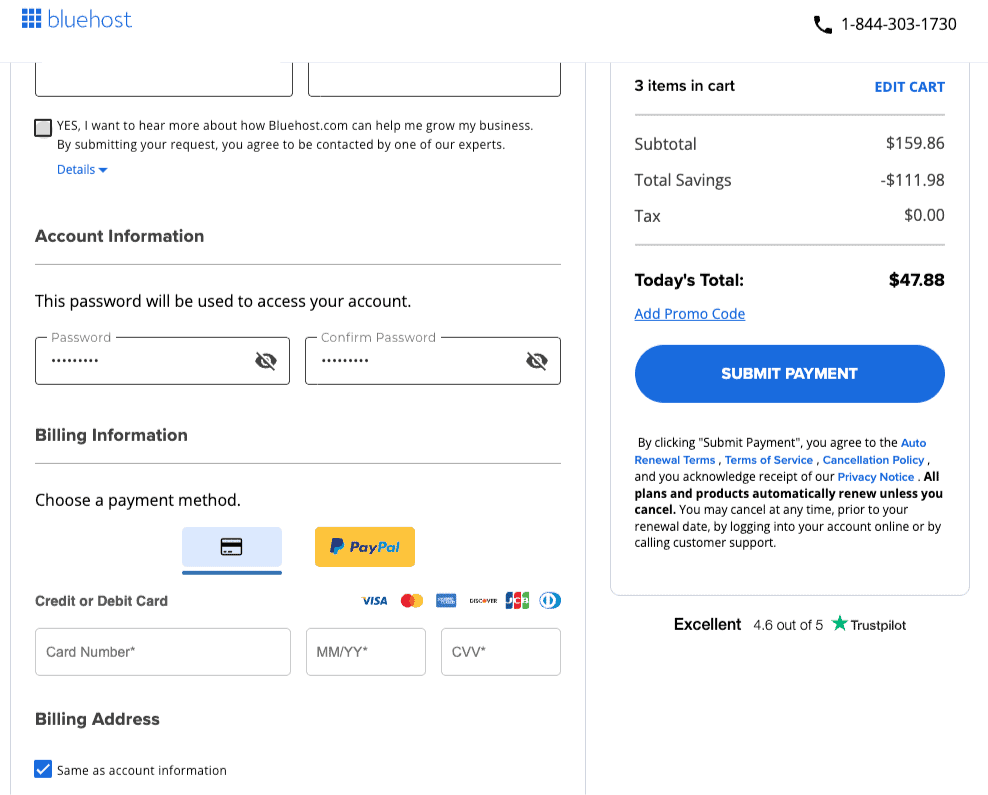
Task: Choose PayPal as payment method
Action: [365, 547]
